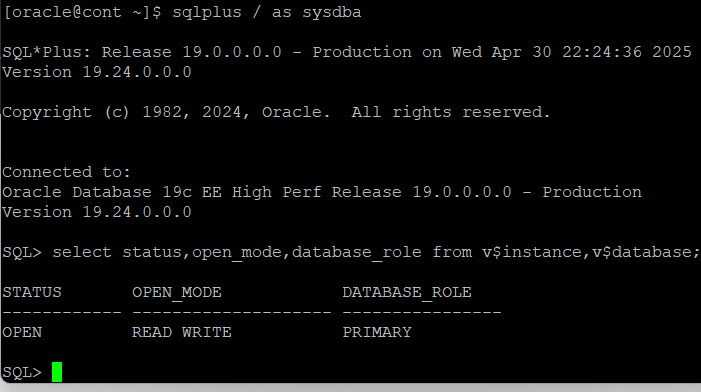Click the PRIMARY database role value
This screenshot has height=392, width=701.
coord(377,333)
